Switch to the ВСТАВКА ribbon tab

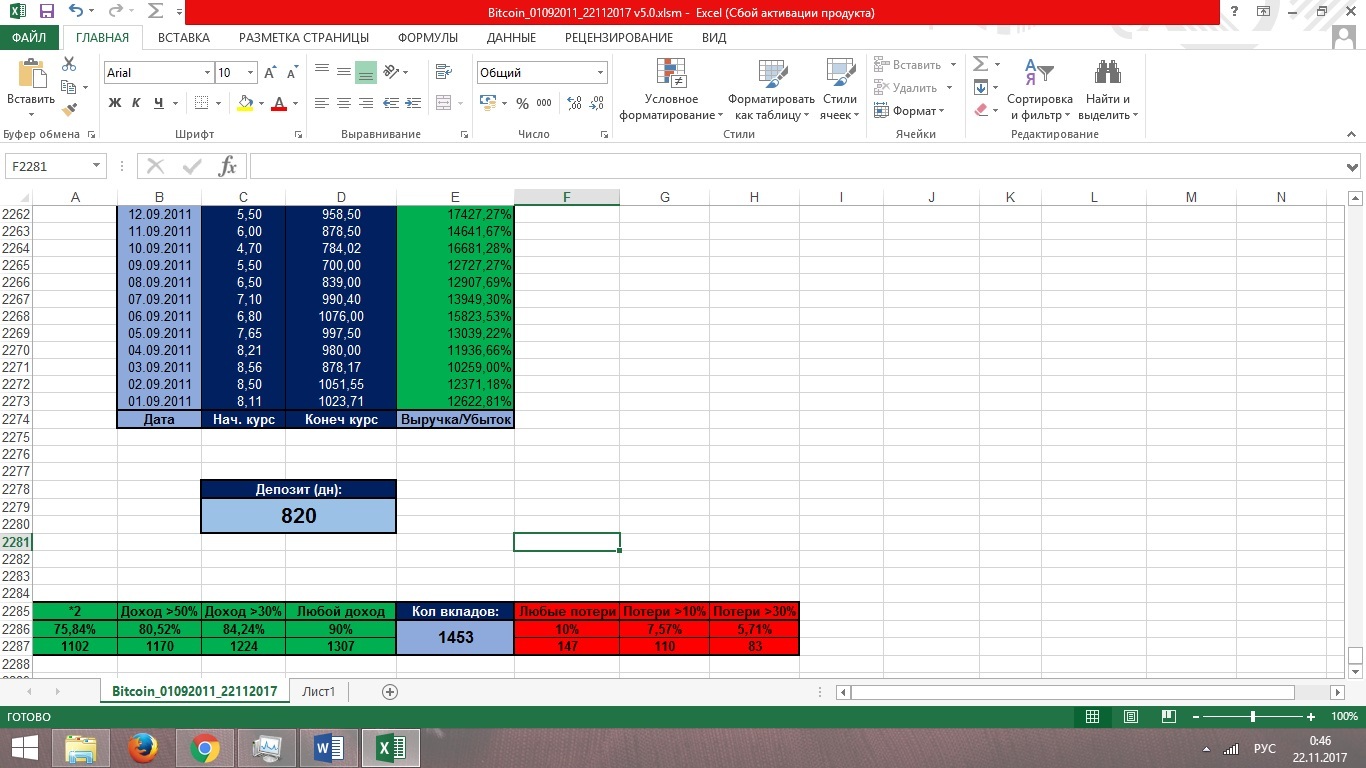tap(184, 38)
